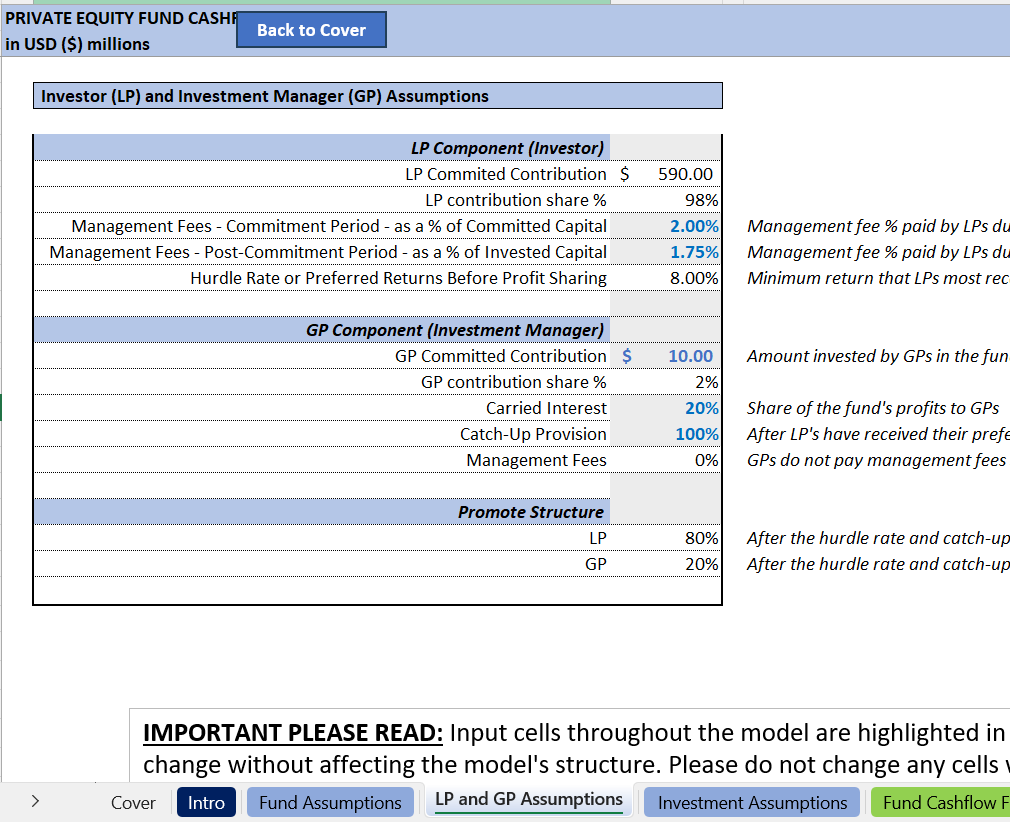Click the 'GPs do not pay management fees' note
The width and height of the screenshot is (1010, 822).
click(877, 460)
